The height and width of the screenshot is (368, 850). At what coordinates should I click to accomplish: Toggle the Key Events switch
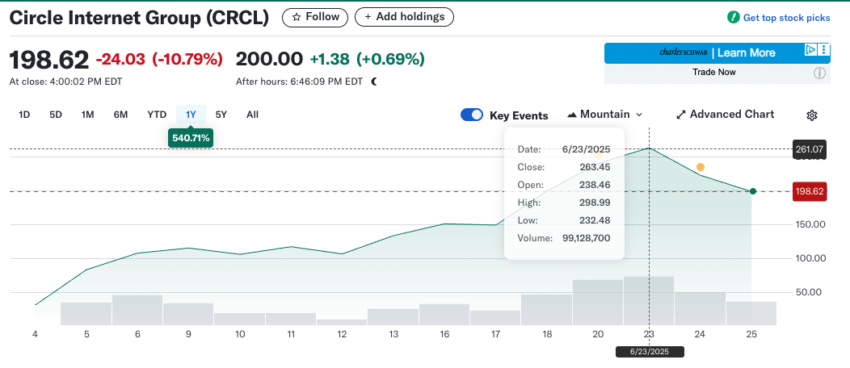pyautogui.click(x=472, y=115)
